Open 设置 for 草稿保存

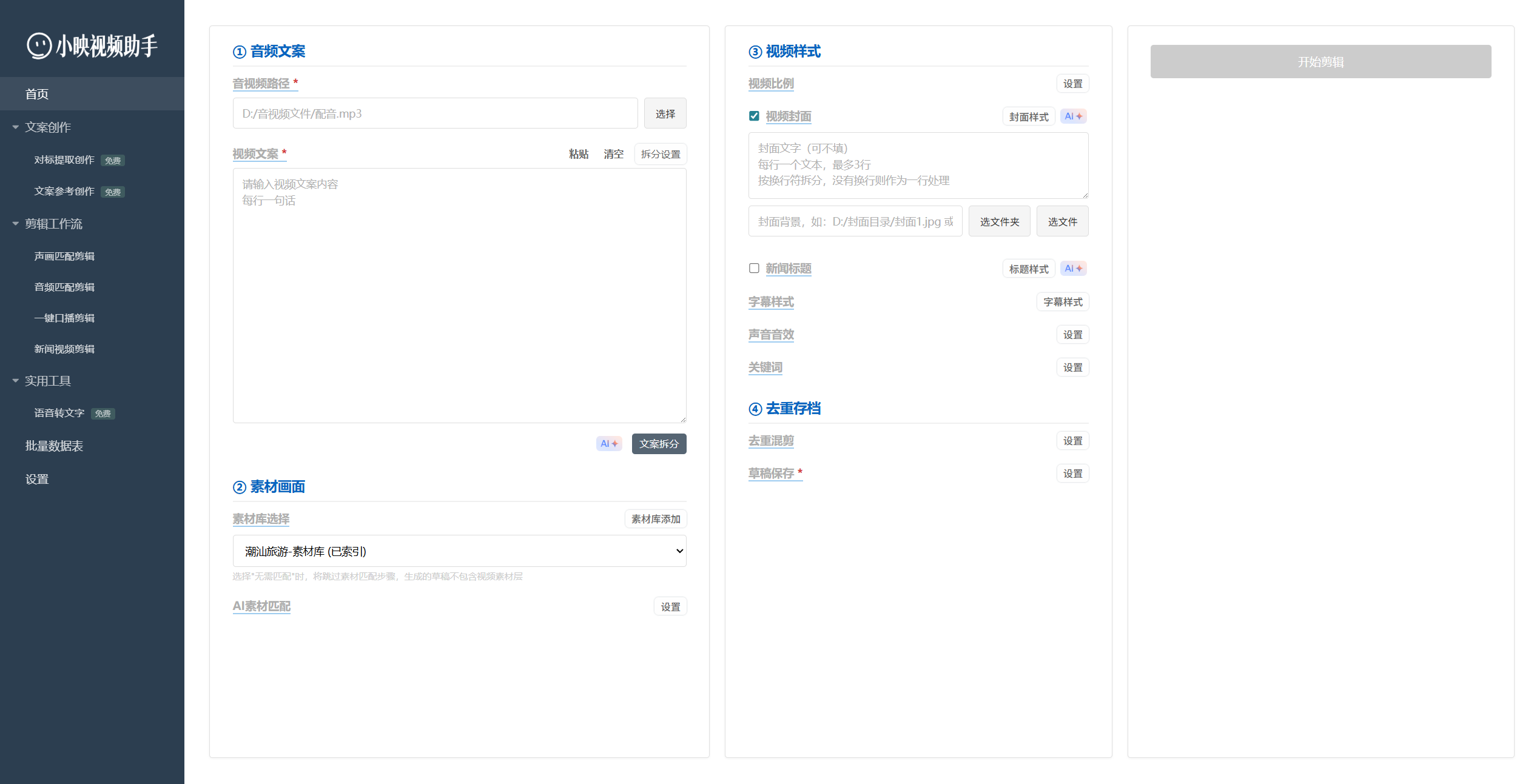pyautogui.click(x=1072, y=474)
